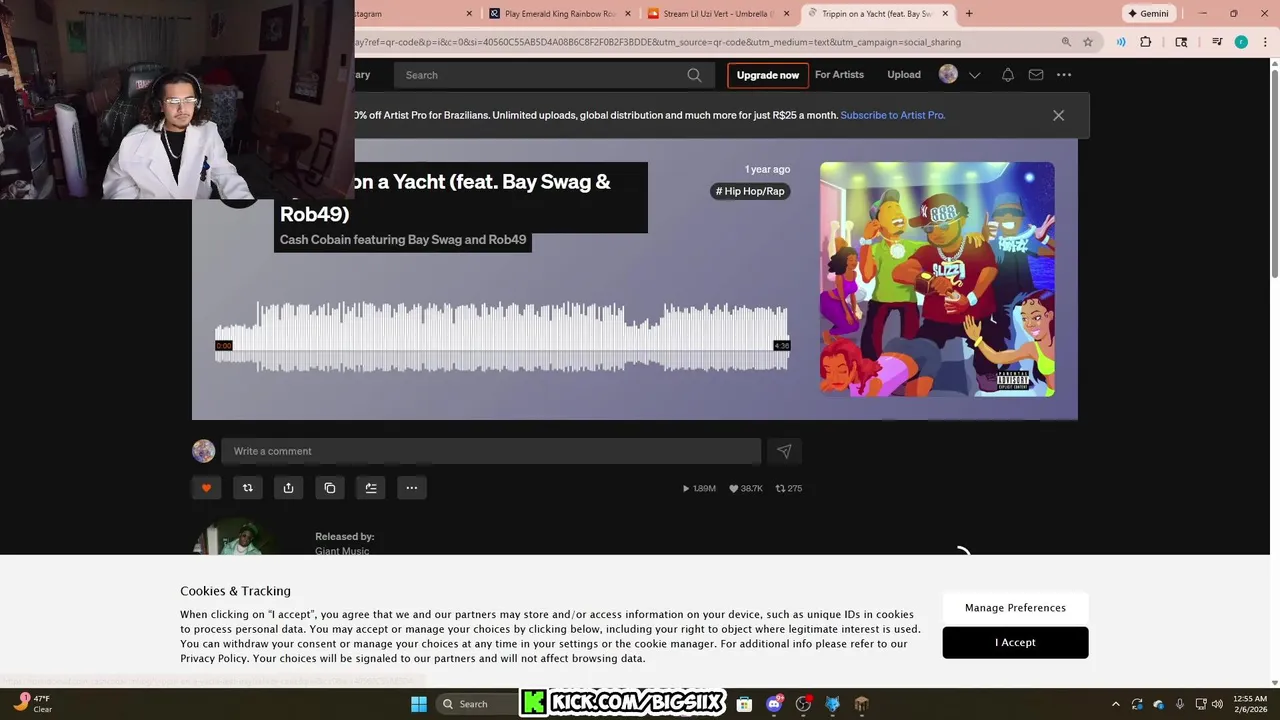This screenshot has width=1280, height=720.
Task: Open the Subscribe to Artist Pro link
Action: (893, 115)
